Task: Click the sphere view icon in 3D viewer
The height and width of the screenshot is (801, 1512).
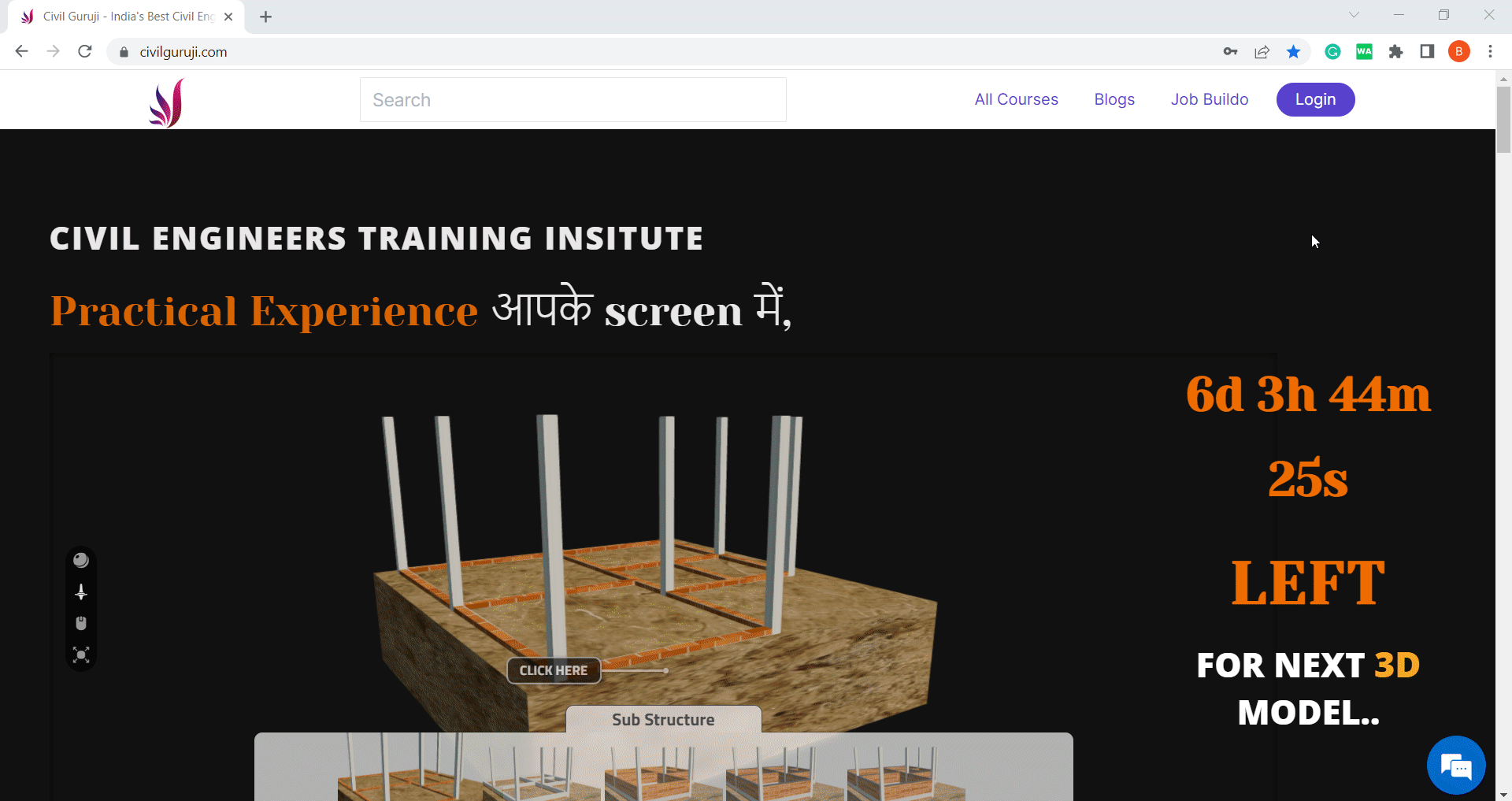Action: click(81, 560)
